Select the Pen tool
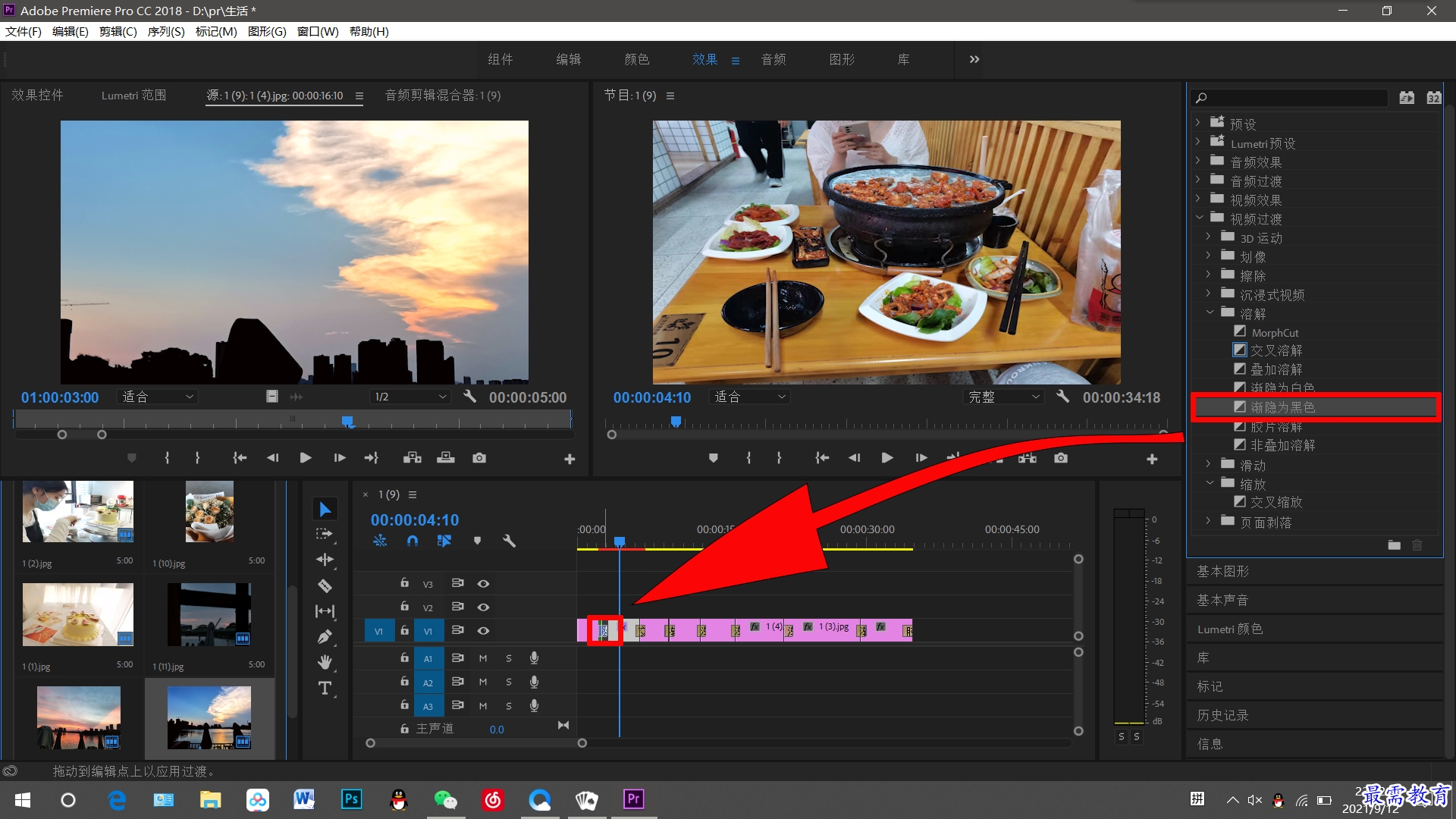1456x819 pixels. click(x=325, y=637)
